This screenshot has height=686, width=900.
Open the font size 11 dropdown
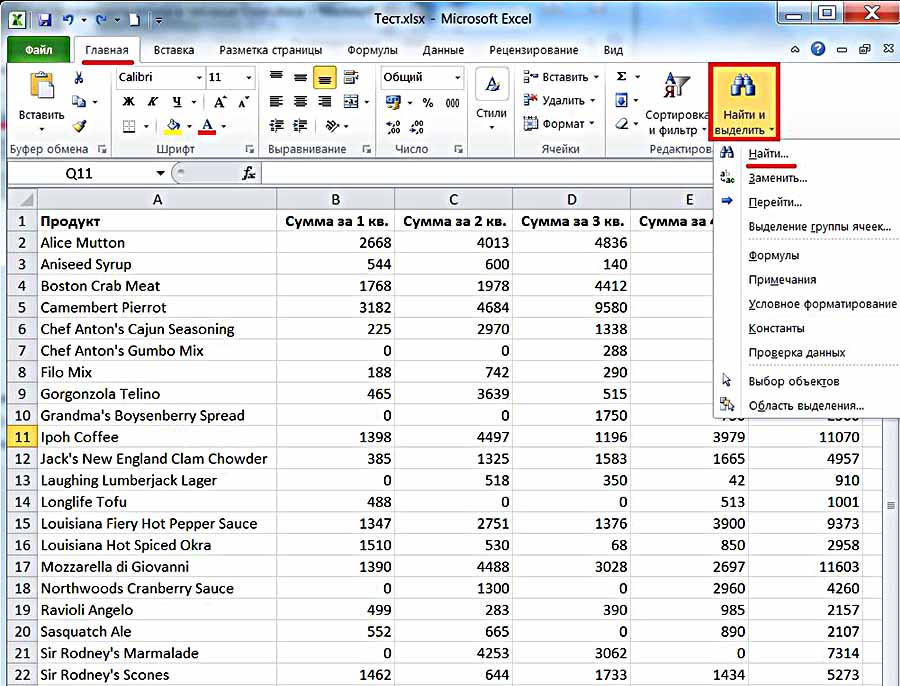point(249,77)
